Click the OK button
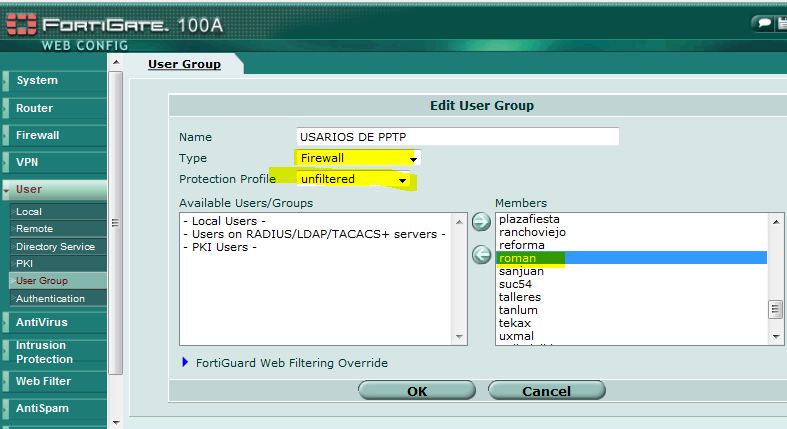 [417, 391]
